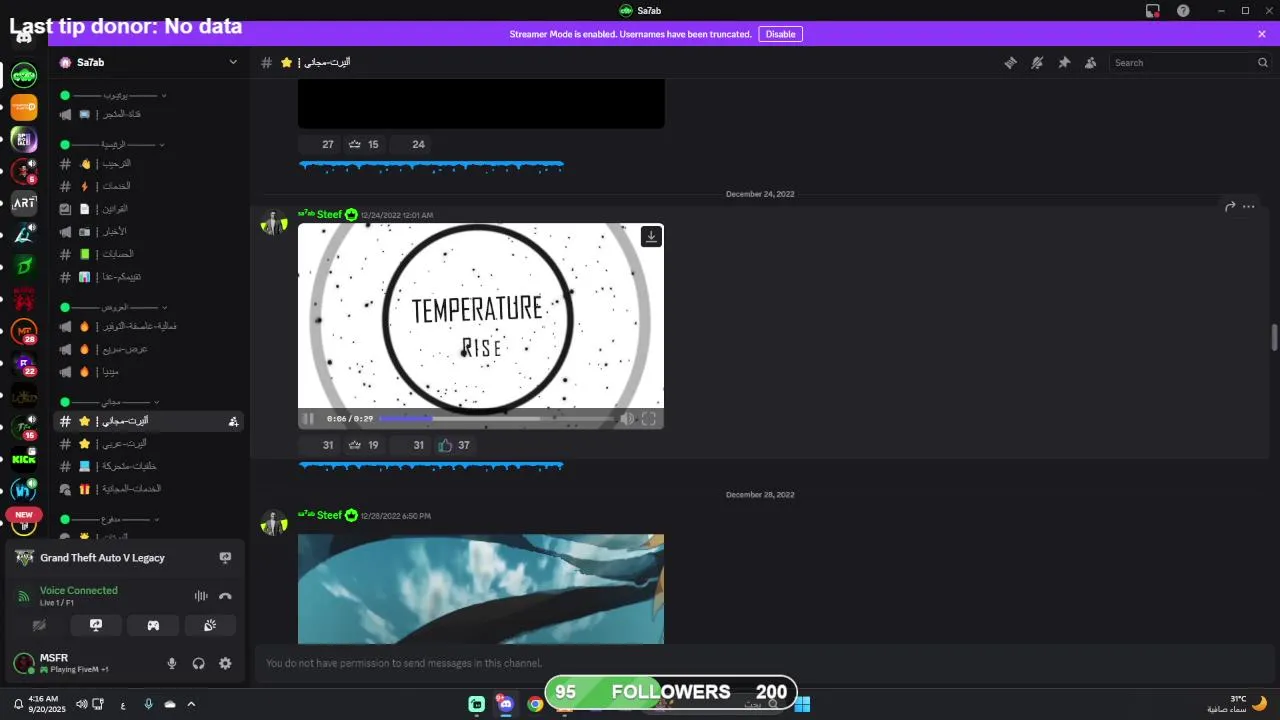Open the server icon with 22 badge
1280x720 pixels.
(x=24, y=363)
